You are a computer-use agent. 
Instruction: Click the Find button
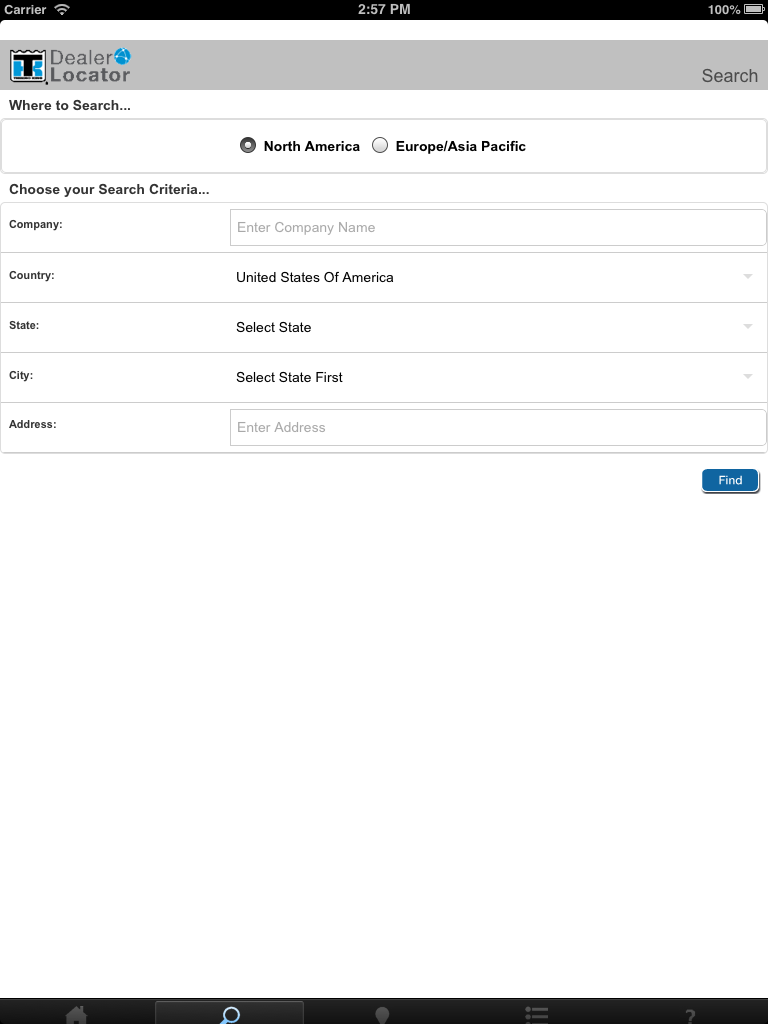(730, 480)
